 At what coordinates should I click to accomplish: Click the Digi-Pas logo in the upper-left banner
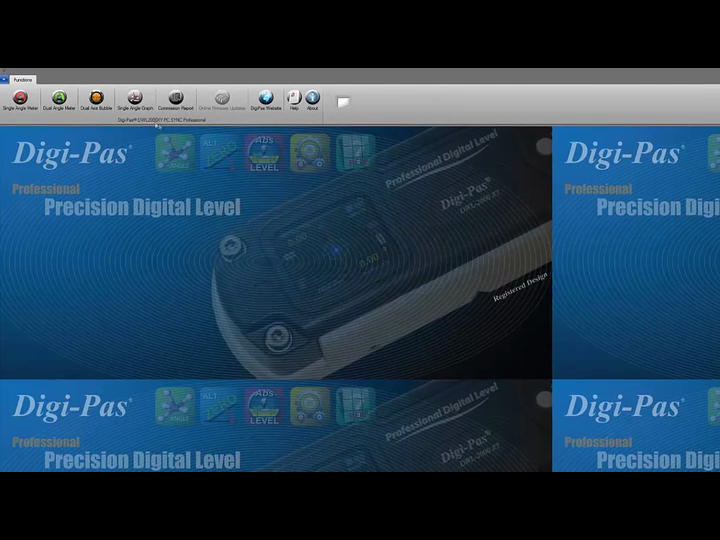click(x=71, y=154)
